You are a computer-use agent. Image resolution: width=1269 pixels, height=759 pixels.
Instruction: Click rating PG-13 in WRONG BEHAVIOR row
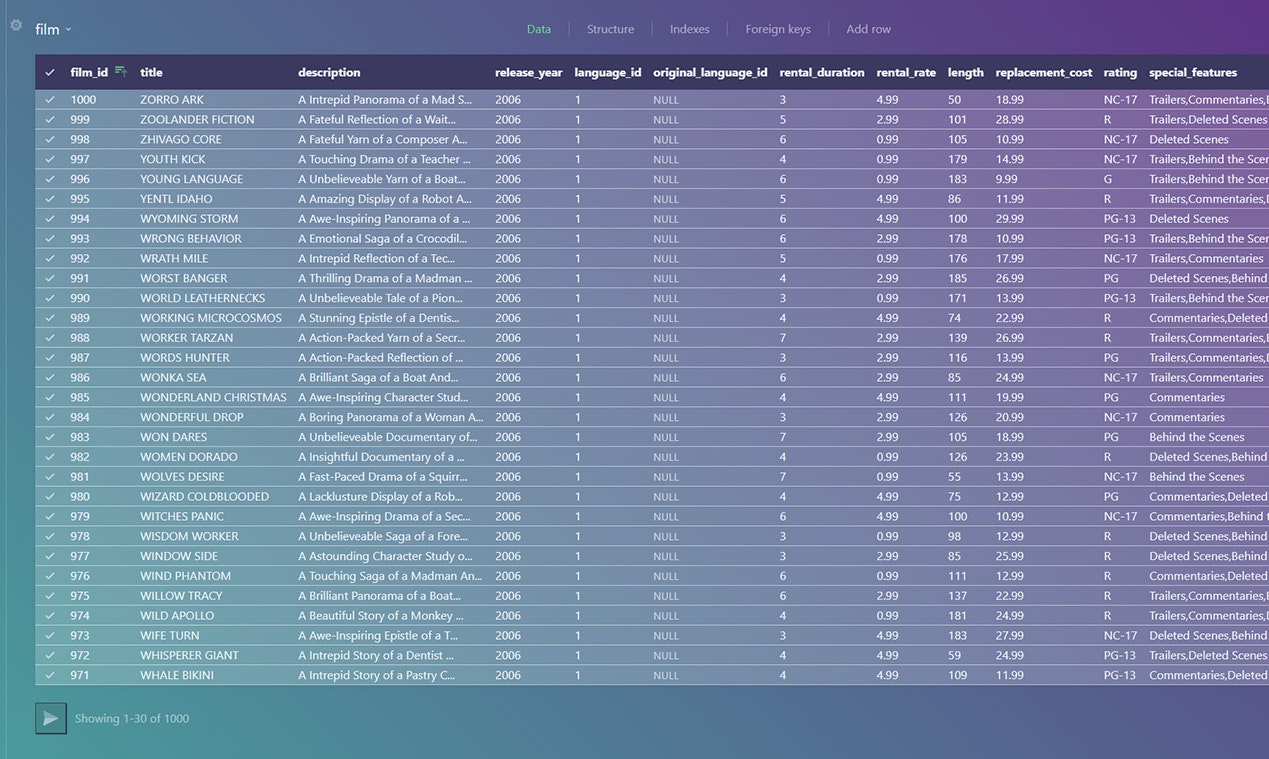[x=1120, y=239]
